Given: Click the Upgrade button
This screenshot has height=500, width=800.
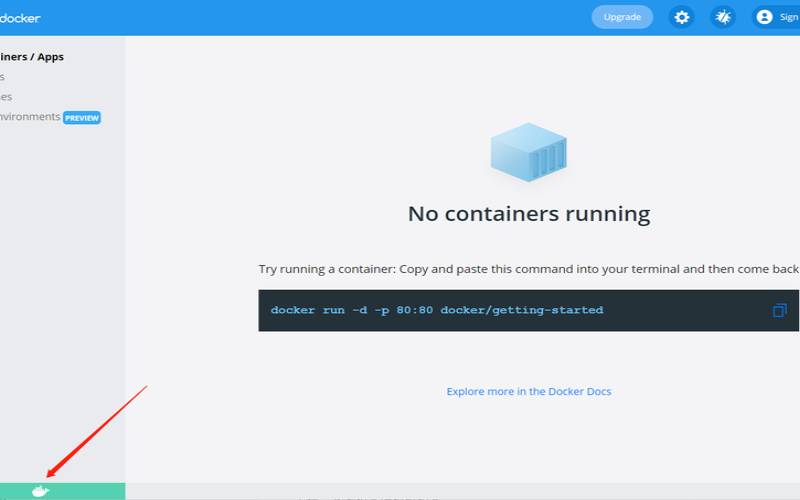Looking at the screenshot, I should point(622,17).
